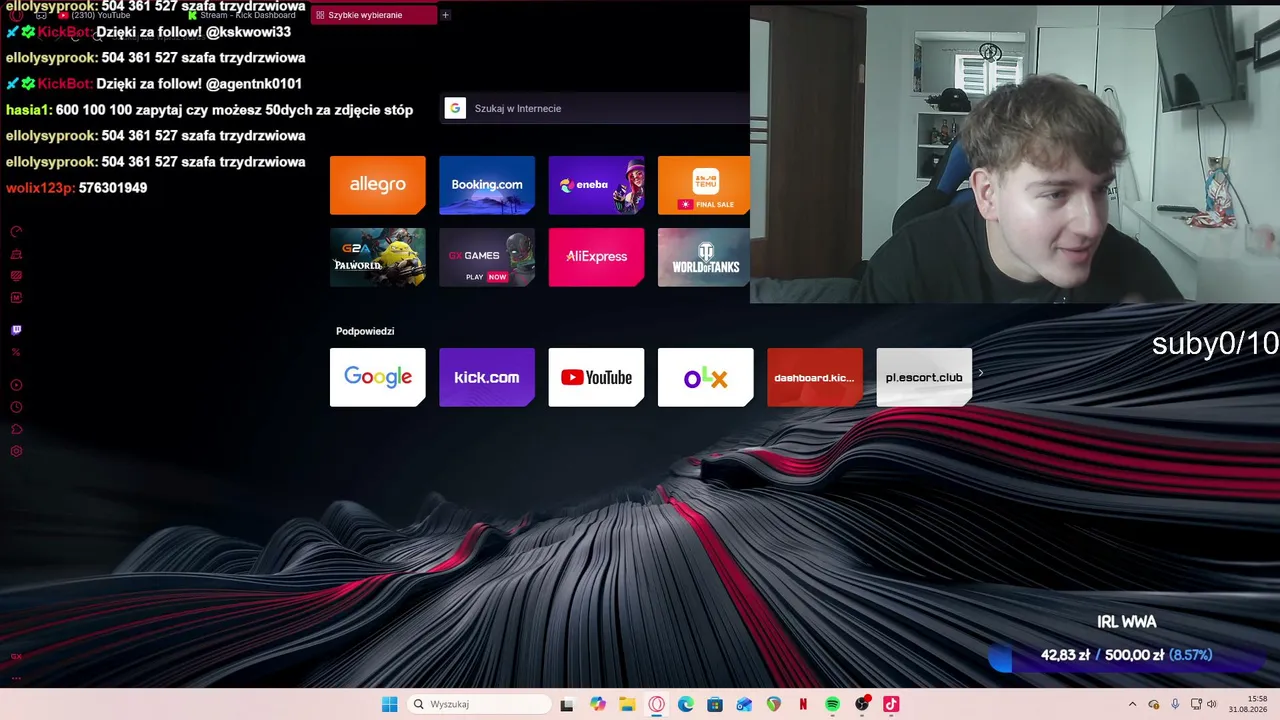Viewport: 1280px width, 720px height.
Task: Open the OLX suggestion tile
Action: pos(705,377)
